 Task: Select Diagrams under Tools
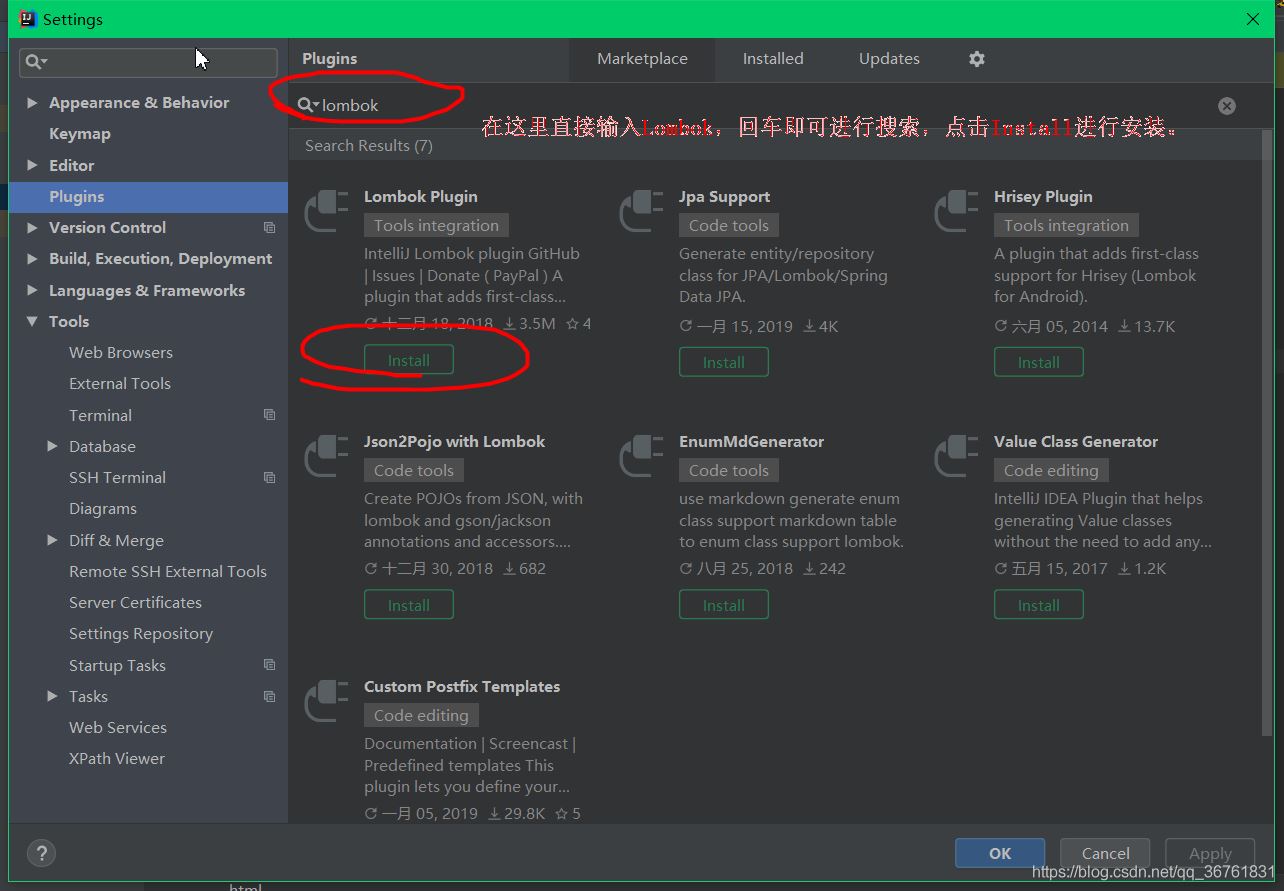[103, 509]
